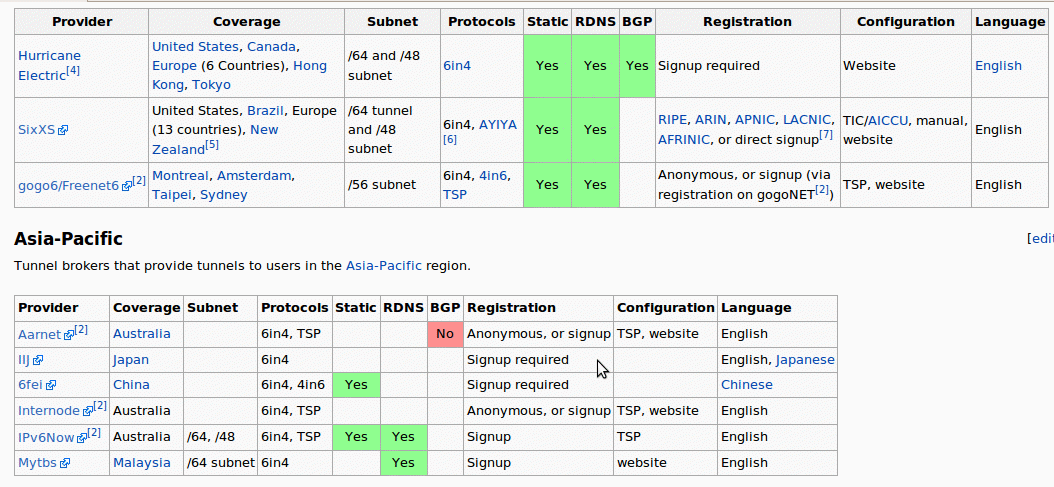Open the Taipei coverage link

[x=172, y=195]
